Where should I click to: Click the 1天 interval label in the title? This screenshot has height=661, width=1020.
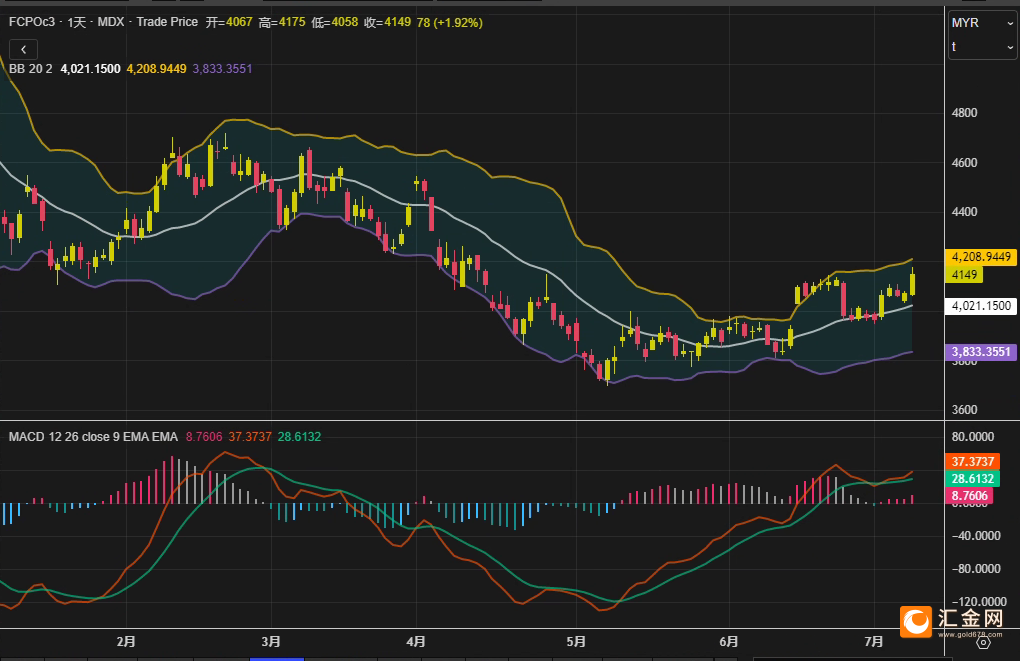[77, 22]
